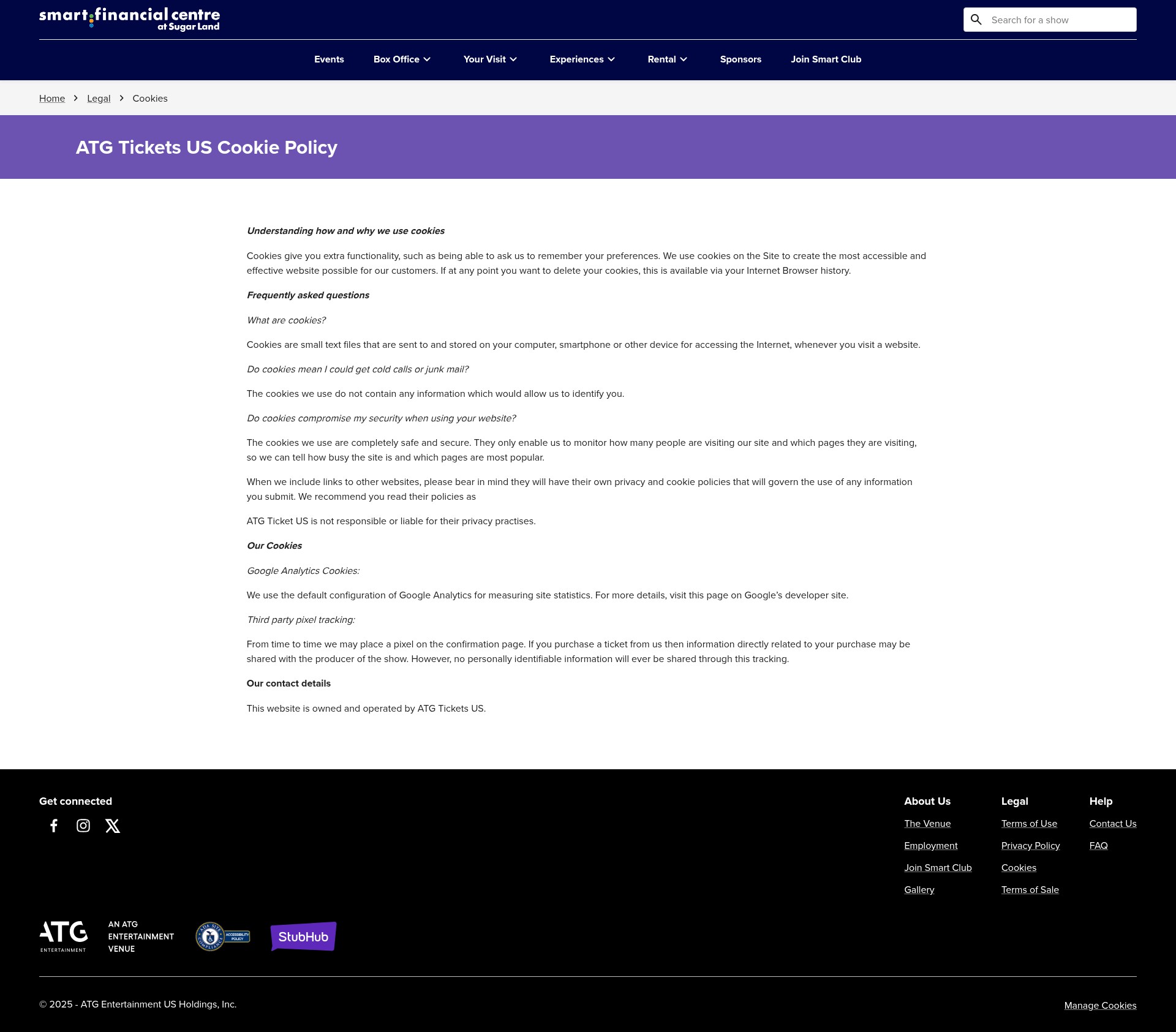Click the ATG Entertainment logo
Viewport: 1176px width, 1032px height.
pyautogui.click(x=64, y=936)
